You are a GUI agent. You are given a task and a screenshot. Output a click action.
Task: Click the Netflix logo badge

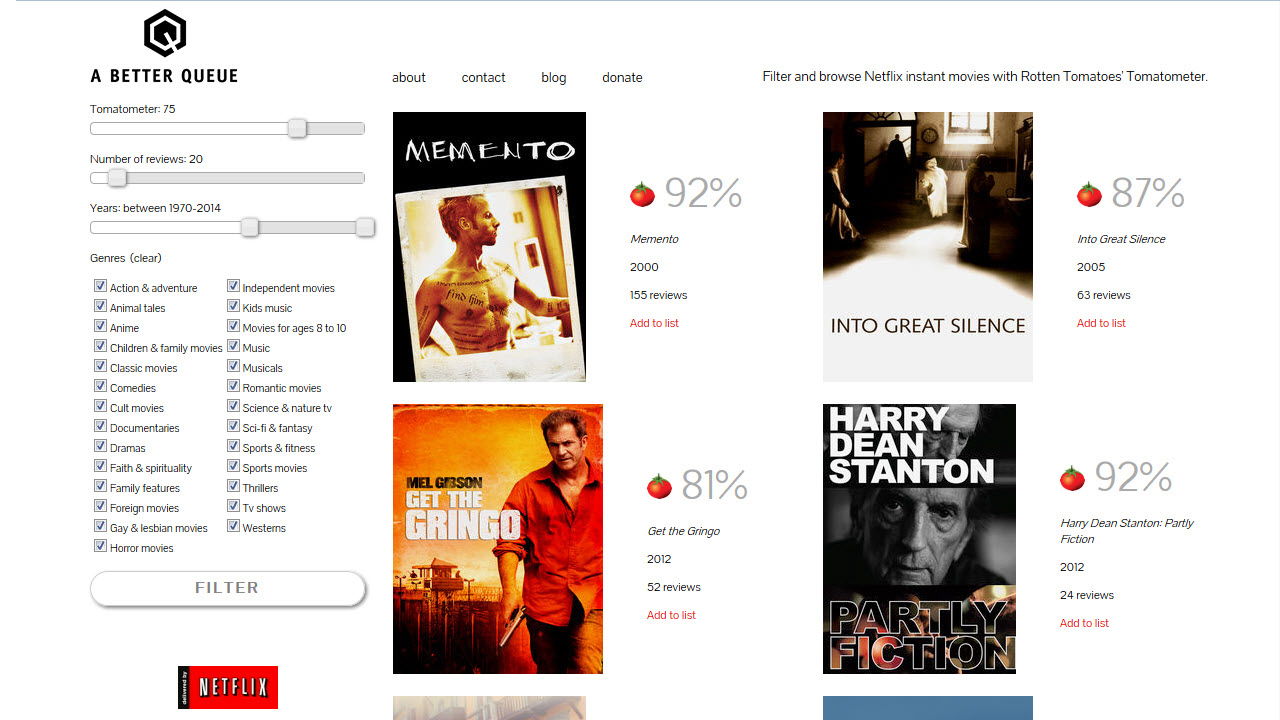click(x=228, y=687)
